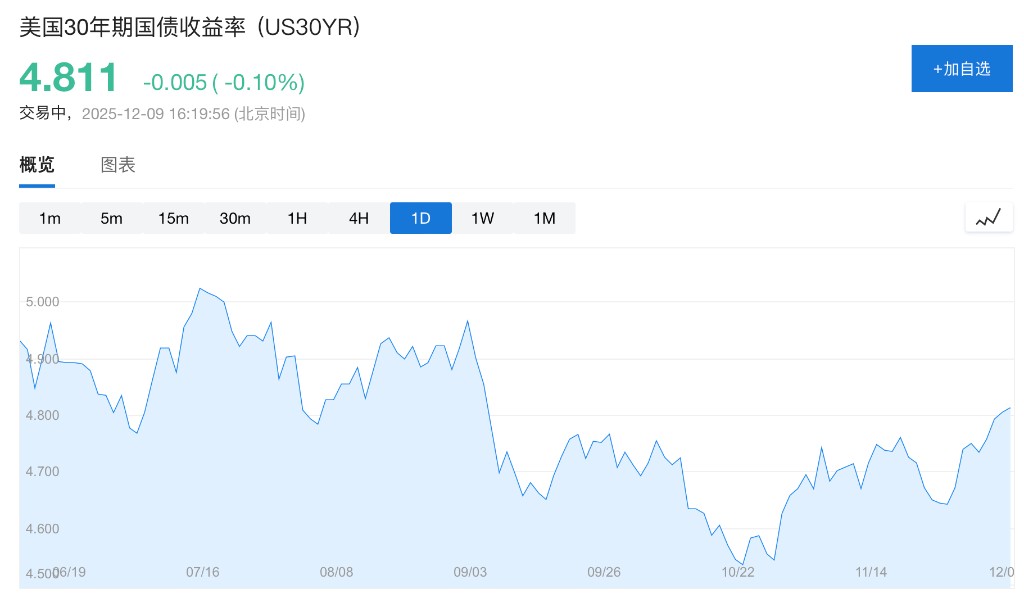1024x599 pixels.
Task: Click the 5.000 yield axis label
Action: tap(43, 301)
